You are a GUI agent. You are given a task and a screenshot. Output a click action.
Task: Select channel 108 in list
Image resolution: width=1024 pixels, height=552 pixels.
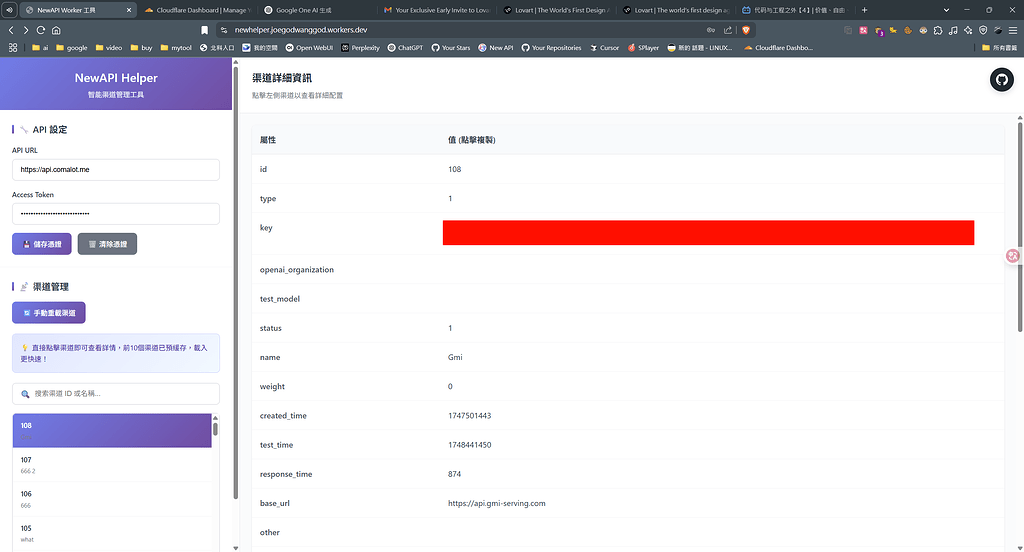point(112,430)
